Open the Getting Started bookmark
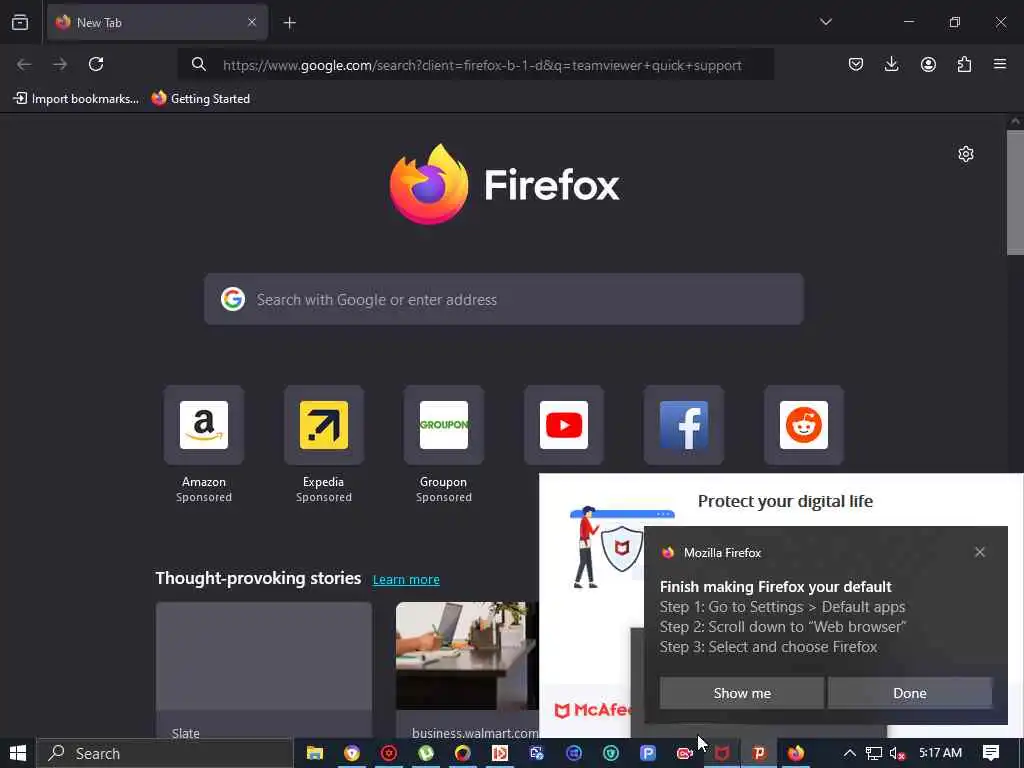 tap(200, 99)
